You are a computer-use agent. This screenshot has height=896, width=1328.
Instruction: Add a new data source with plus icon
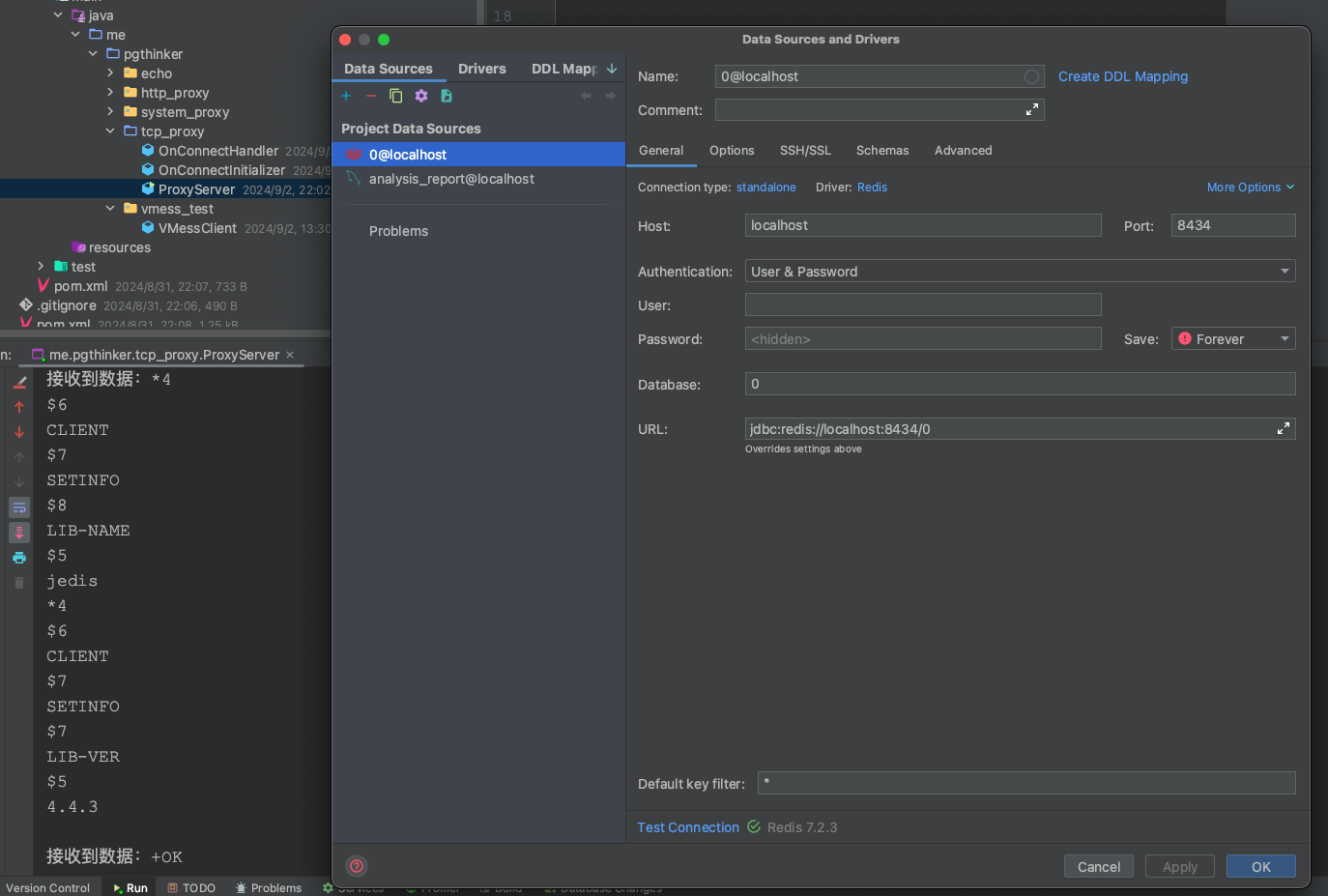point(346,96)
